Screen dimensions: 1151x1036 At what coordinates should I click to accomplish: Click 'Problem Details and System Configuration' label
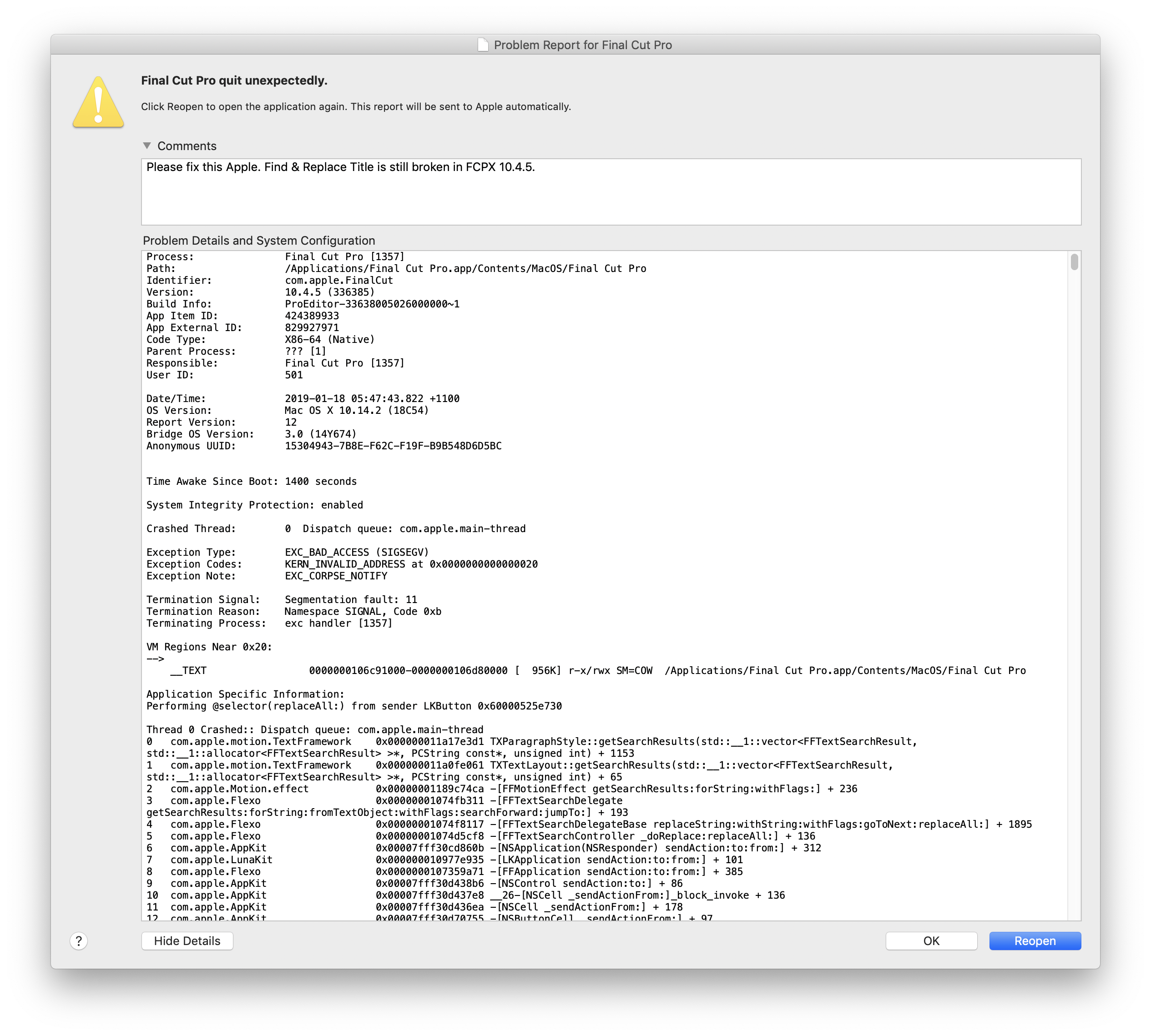[258, 240]
